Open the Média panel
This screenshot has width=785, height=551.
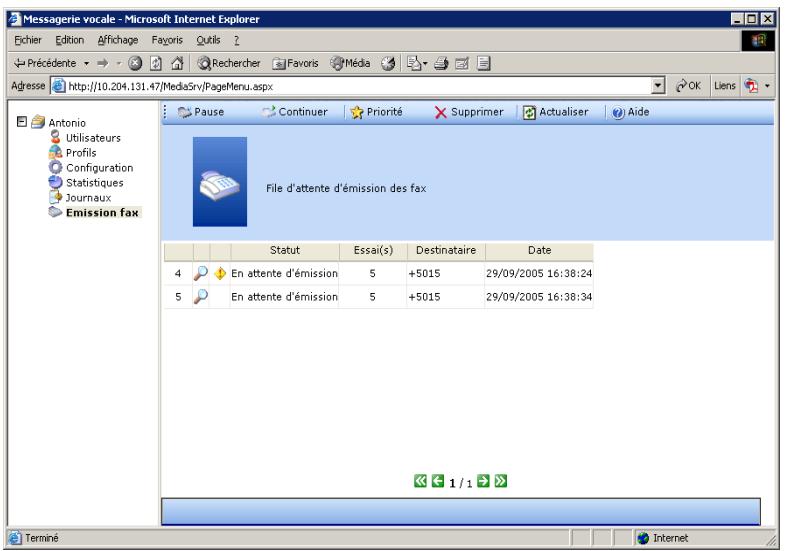[x=350, y=63]
